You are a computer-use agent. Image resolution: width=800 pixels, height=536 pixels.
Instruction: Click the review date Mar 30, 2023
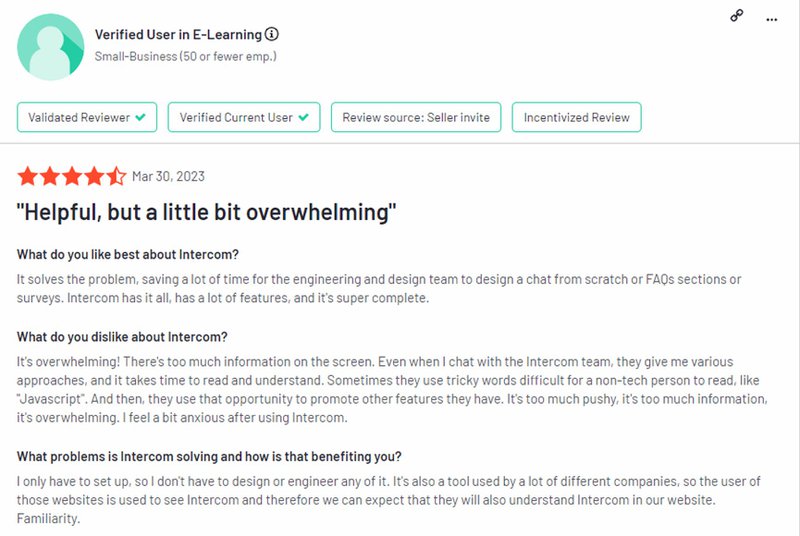tap(168, 177)
